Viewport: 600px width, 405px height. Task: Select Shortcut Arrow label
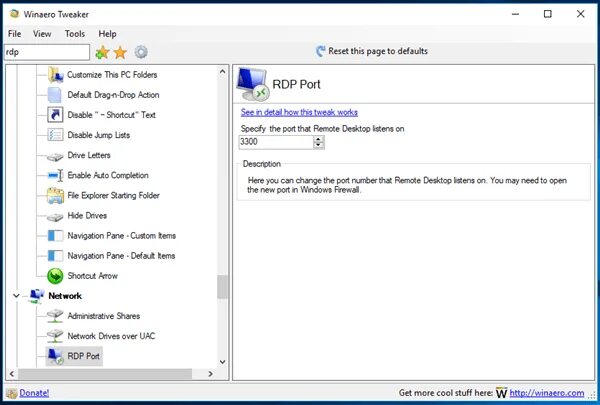point(93,276)
